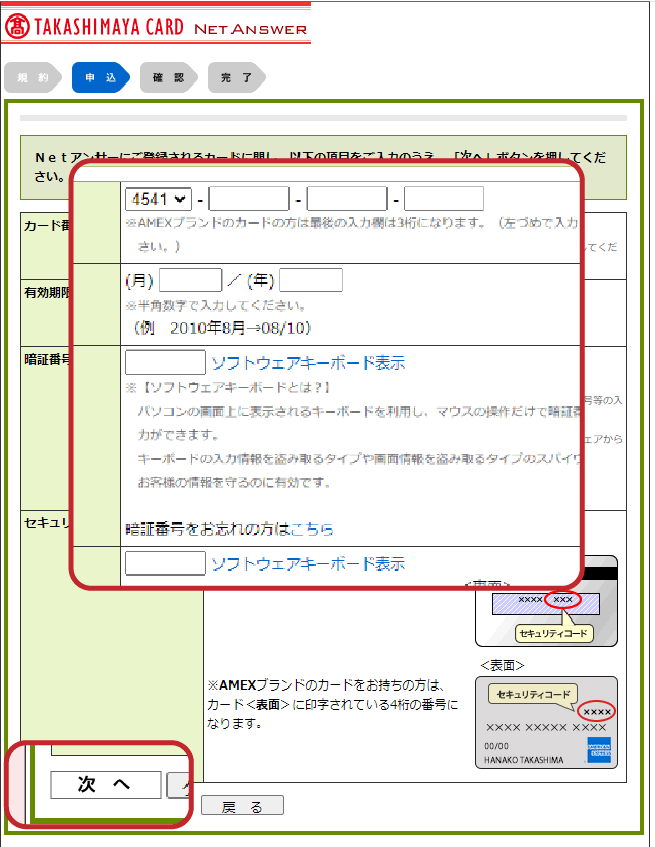655x847 pixels.
Task: Click the 戻る button
Action: click(242, 806)
